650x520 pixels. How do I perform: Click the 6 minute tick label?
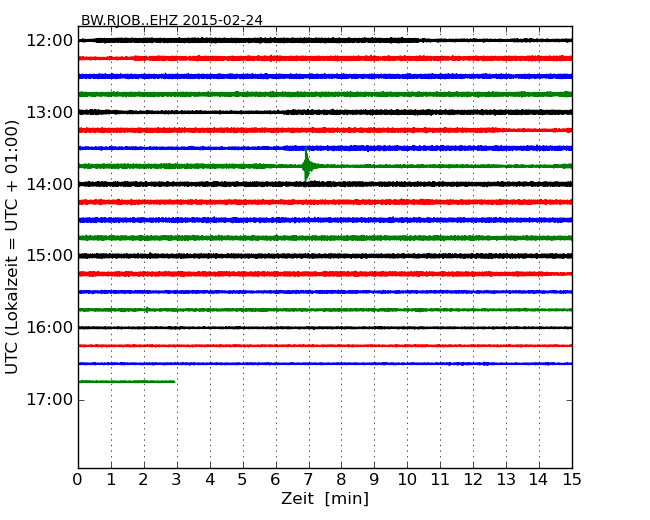(x=275, y=480)
